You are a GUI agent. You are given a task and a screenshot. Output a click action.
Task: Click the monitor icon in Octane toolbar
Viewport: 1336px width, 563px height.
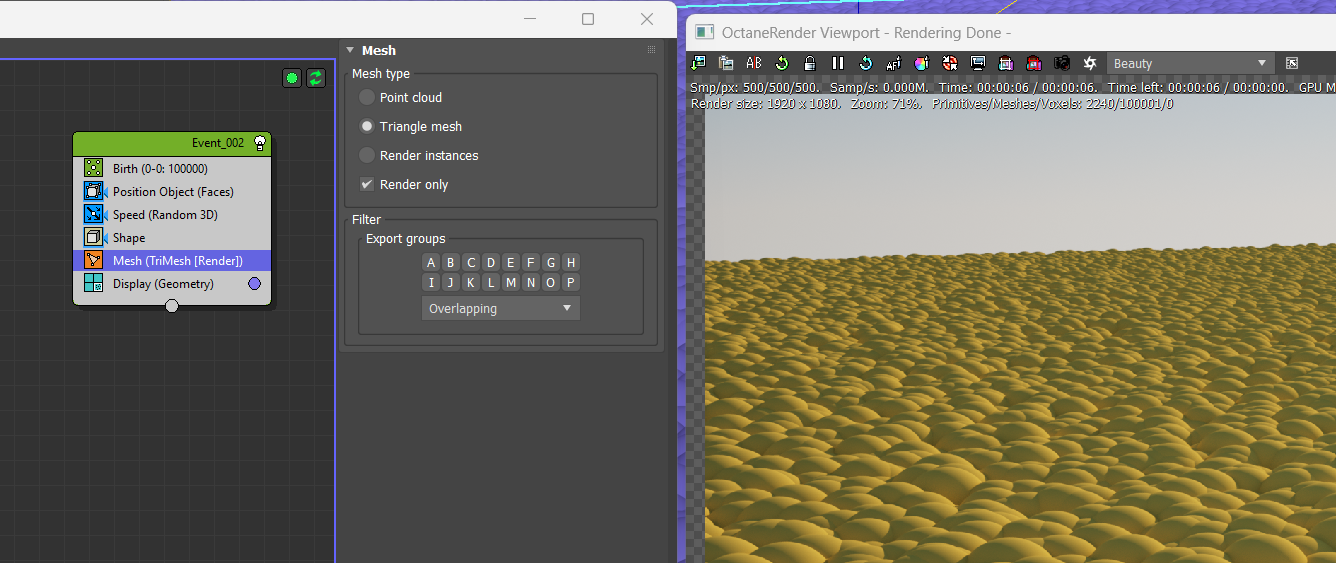[978, 63]
